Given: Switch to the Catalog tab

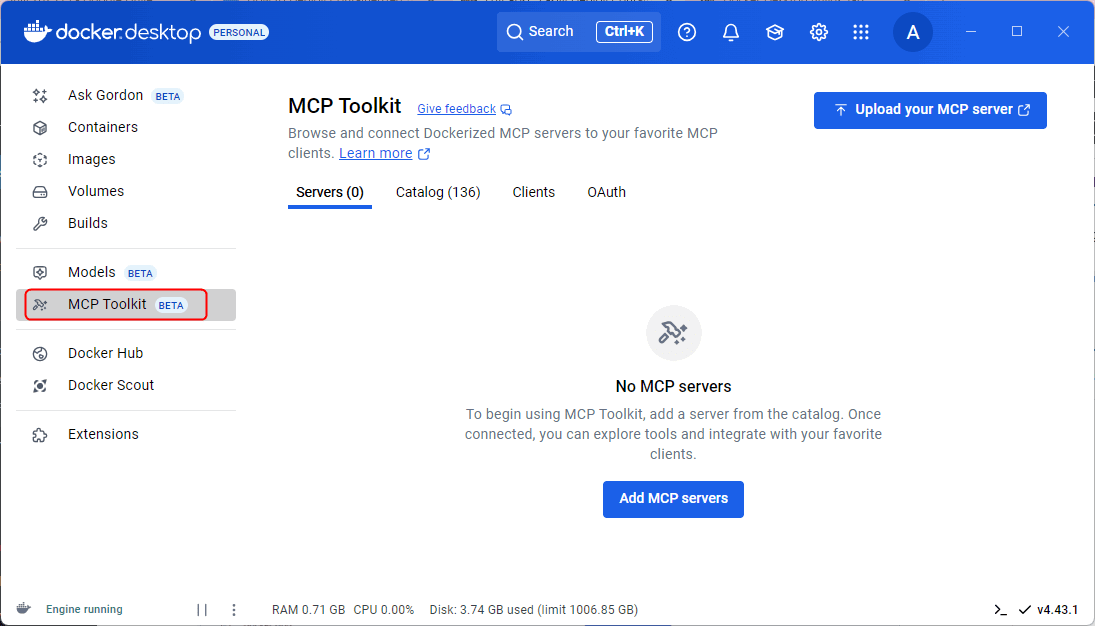Looking at the screenshot, I should pyautogui.click(x=438, y=192).
